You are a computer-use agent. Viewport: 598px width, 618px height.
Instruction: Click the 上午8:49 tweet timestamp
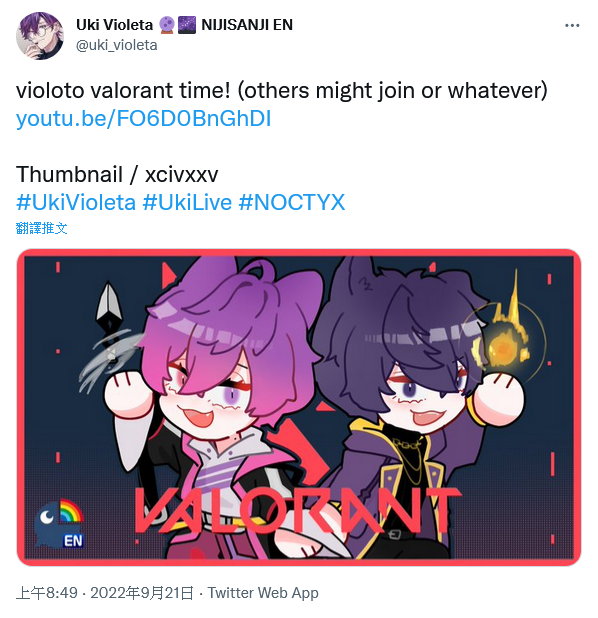(x=47, y=593)
